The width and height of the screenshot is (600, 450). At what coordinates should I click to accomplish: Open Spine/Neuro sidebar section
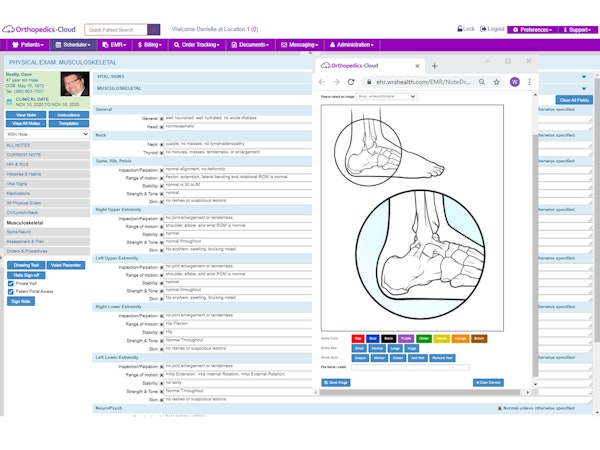[x=47, y=232]
